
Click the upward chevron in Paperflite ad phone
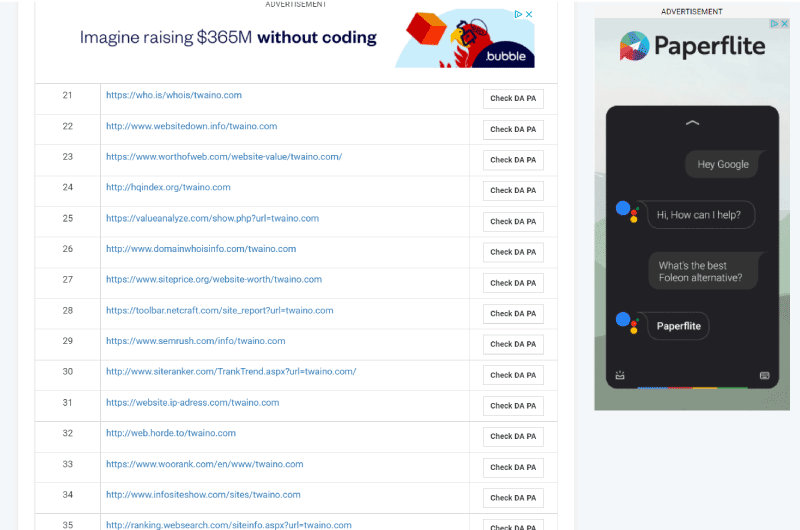coord(692,122)
